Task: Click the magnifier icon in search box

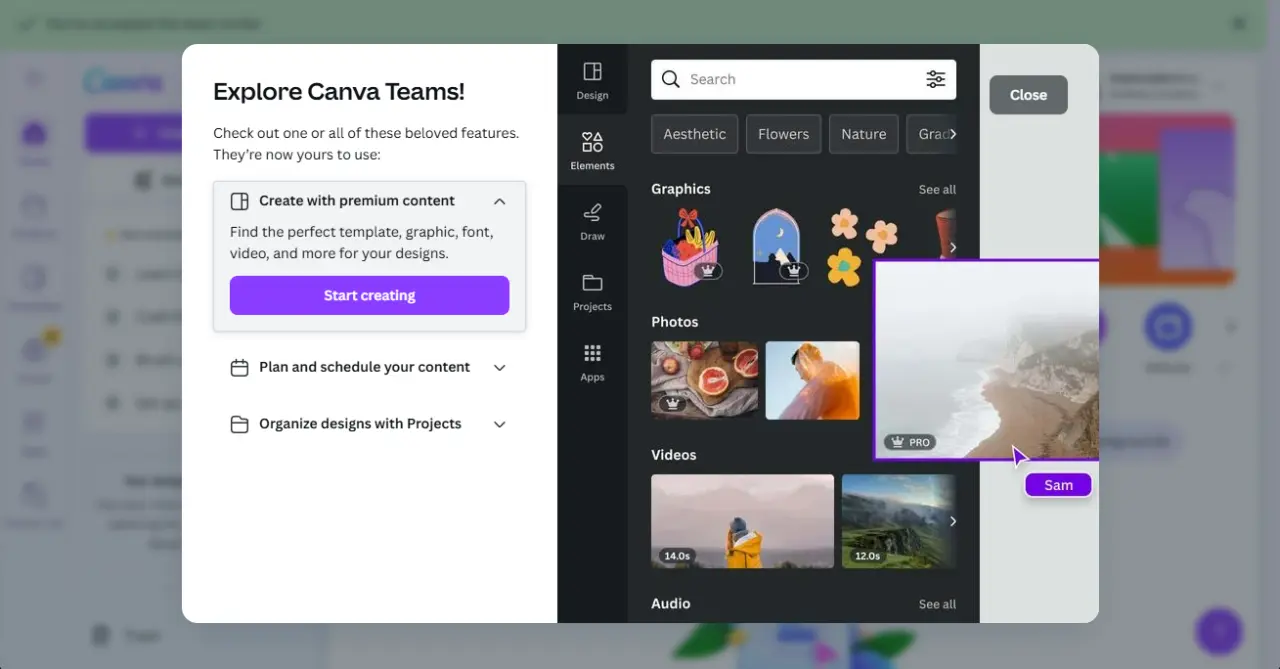Action: [671, 79]
